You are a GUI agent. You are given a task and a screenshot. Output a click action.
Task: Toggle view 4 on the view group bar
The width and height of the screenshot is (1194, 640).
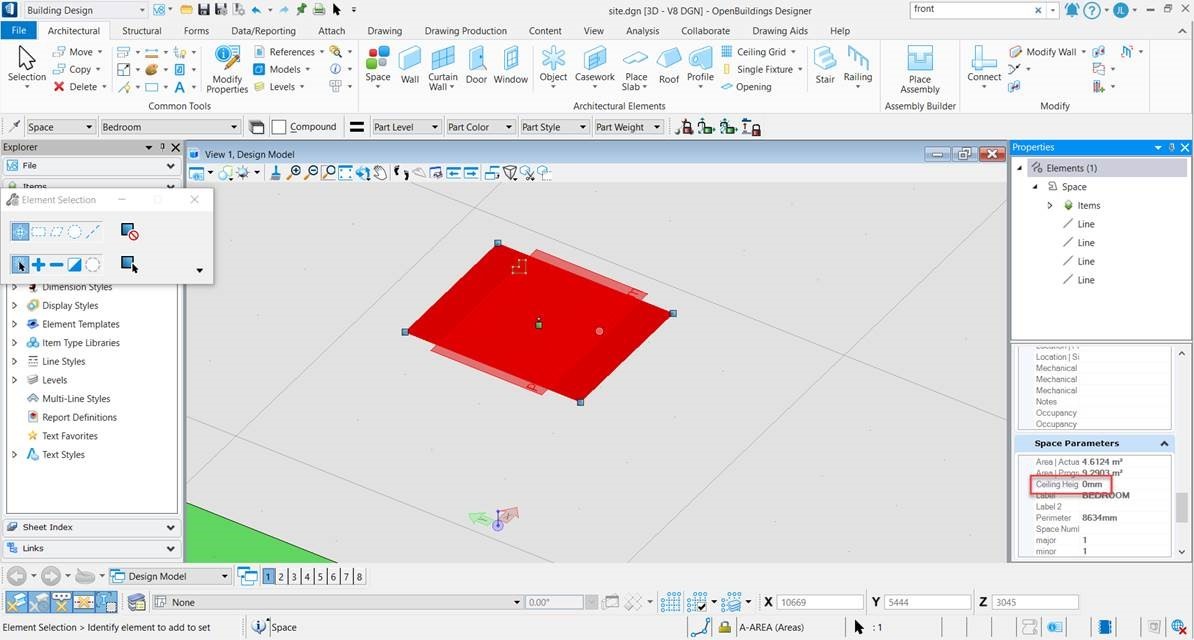pyautogui.click(x=307, y=577)
